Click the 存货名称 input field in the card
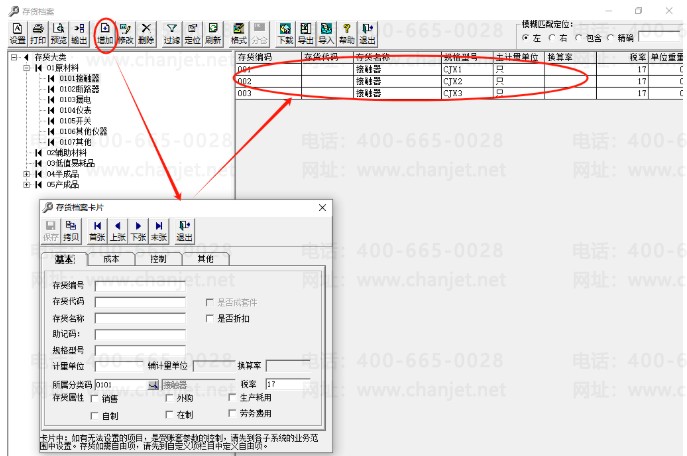The image size is (687, 456). coord(140,318)
